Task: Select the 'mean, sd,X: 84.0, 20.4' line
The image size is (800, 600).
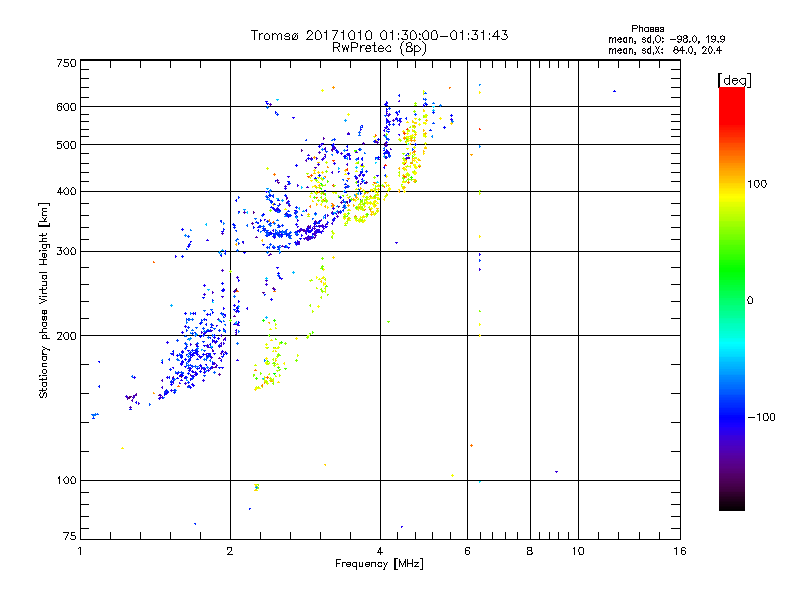Action: [x=665, y=50]
